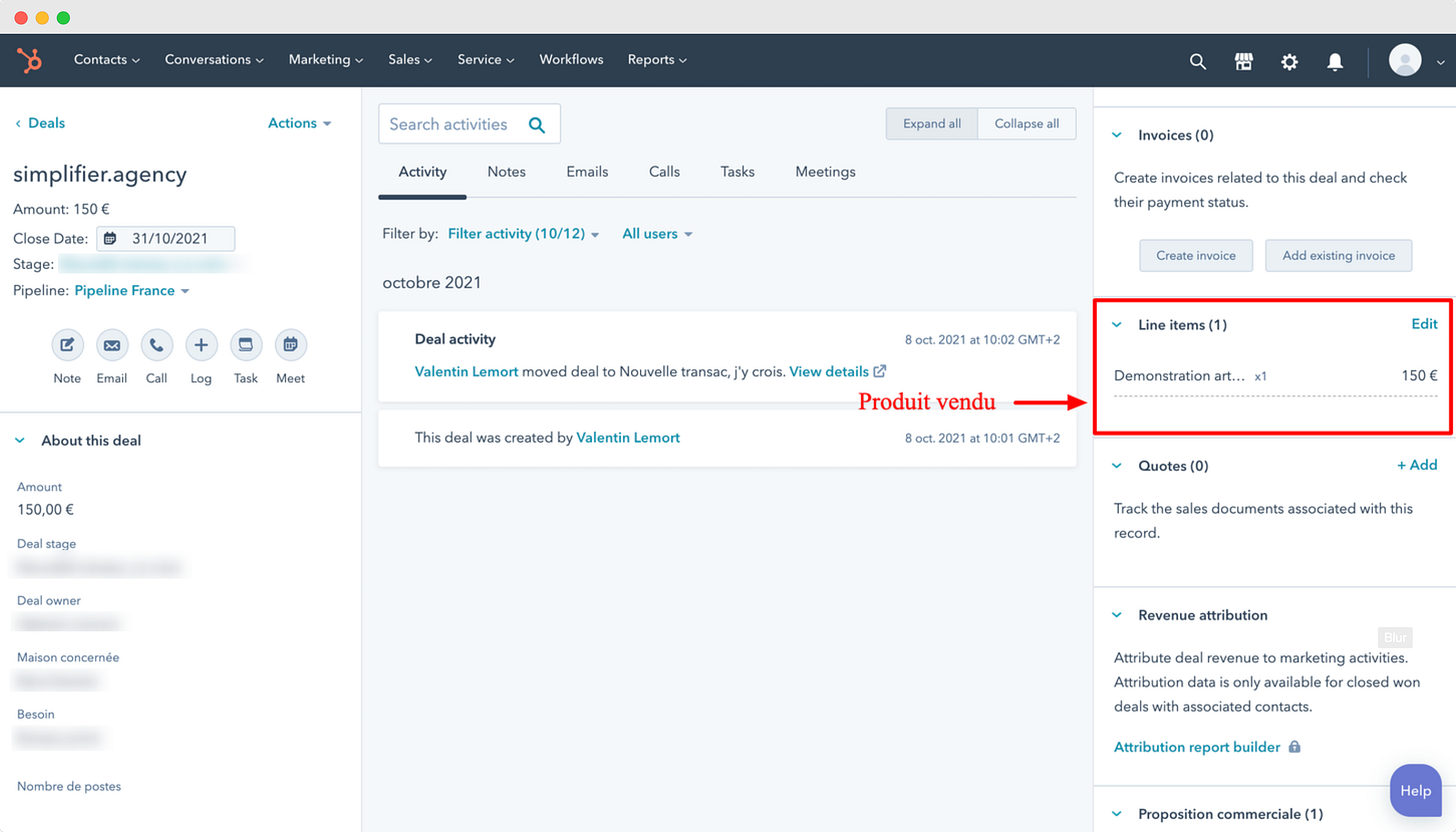Switch to the Emails tab
1456x832 pixels.
(587, 172)
